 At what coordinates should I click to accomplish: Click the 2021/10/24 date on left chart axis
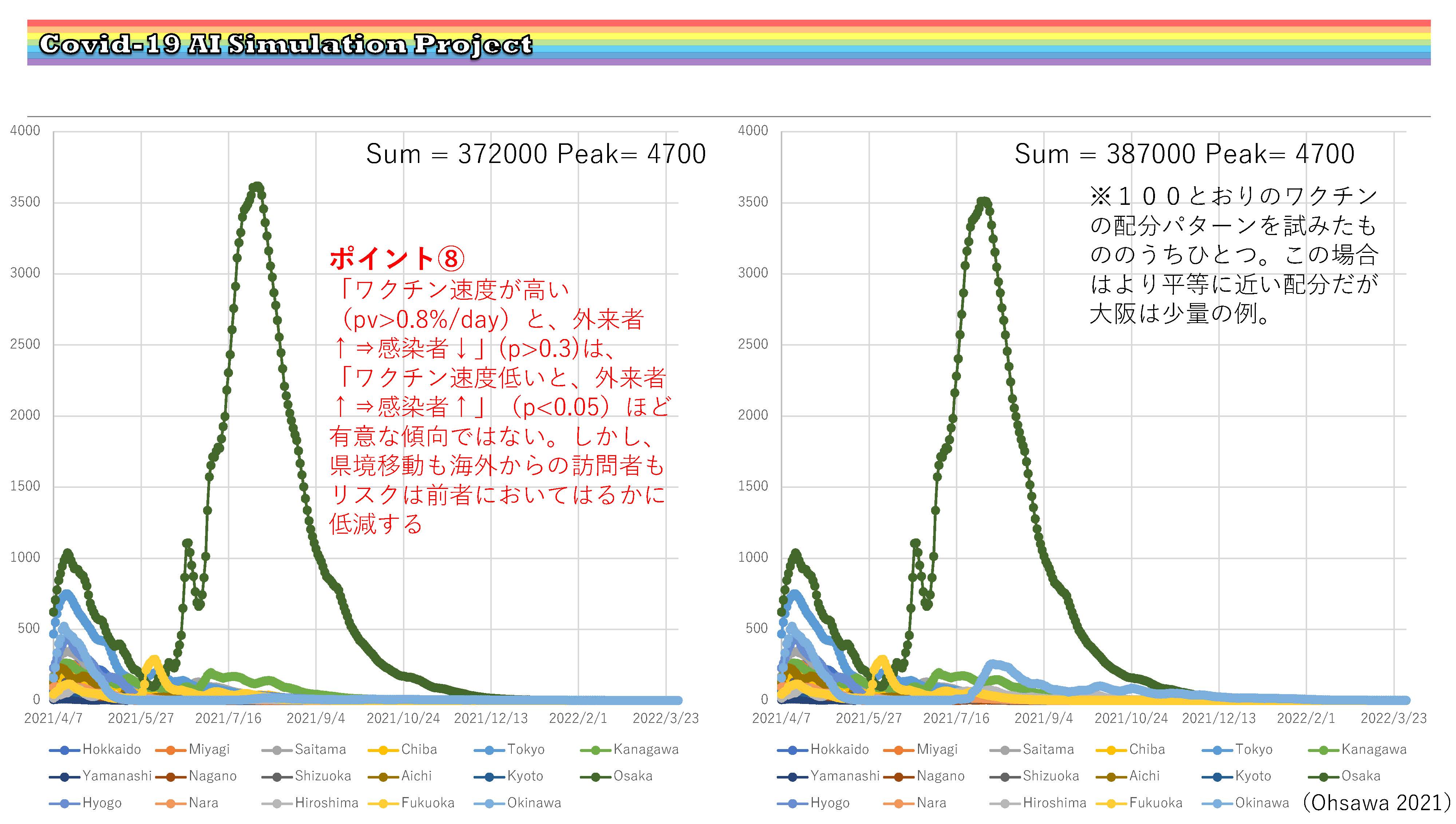coord(403,718)
